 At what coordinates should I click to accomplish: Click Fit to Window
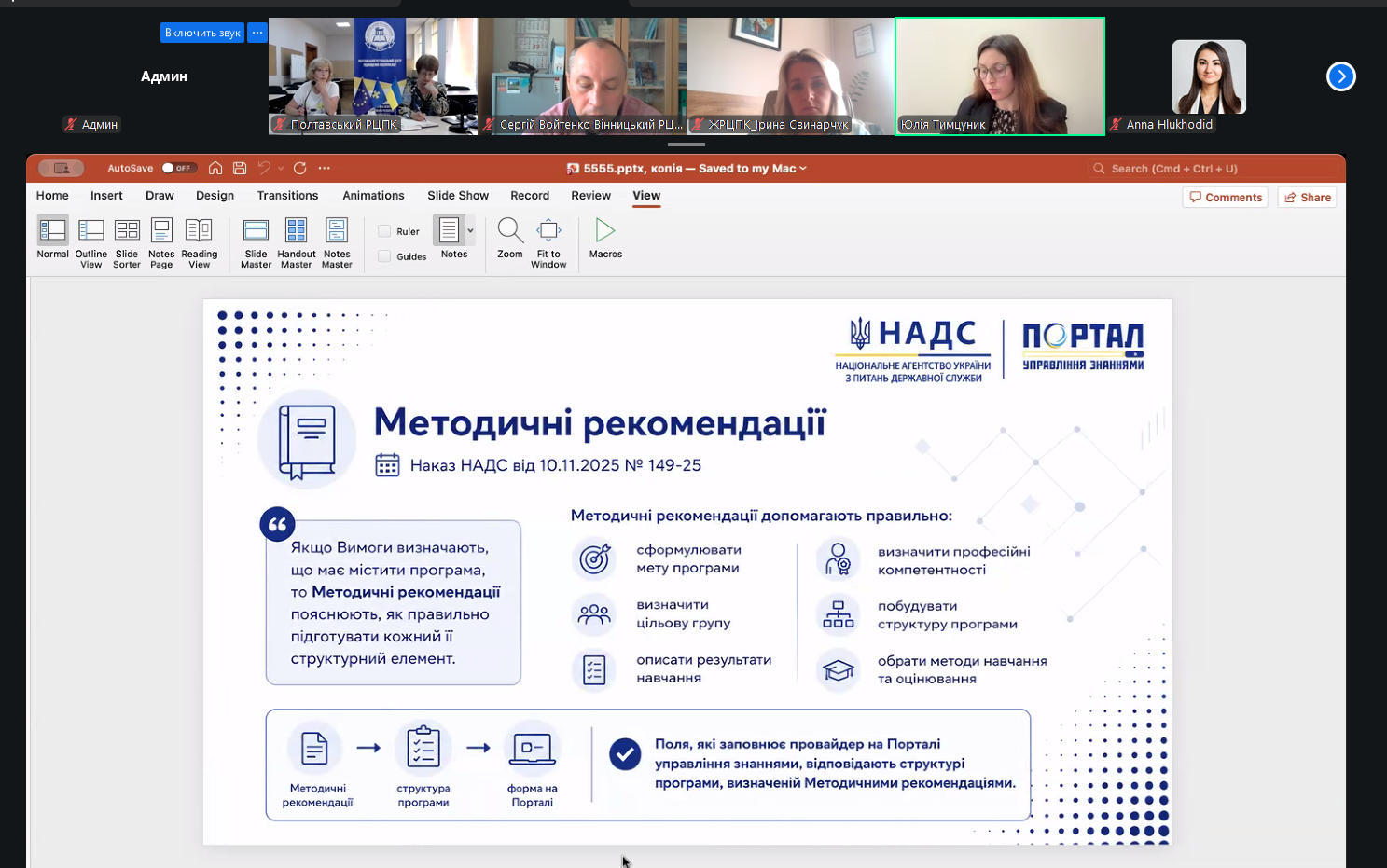548,243
